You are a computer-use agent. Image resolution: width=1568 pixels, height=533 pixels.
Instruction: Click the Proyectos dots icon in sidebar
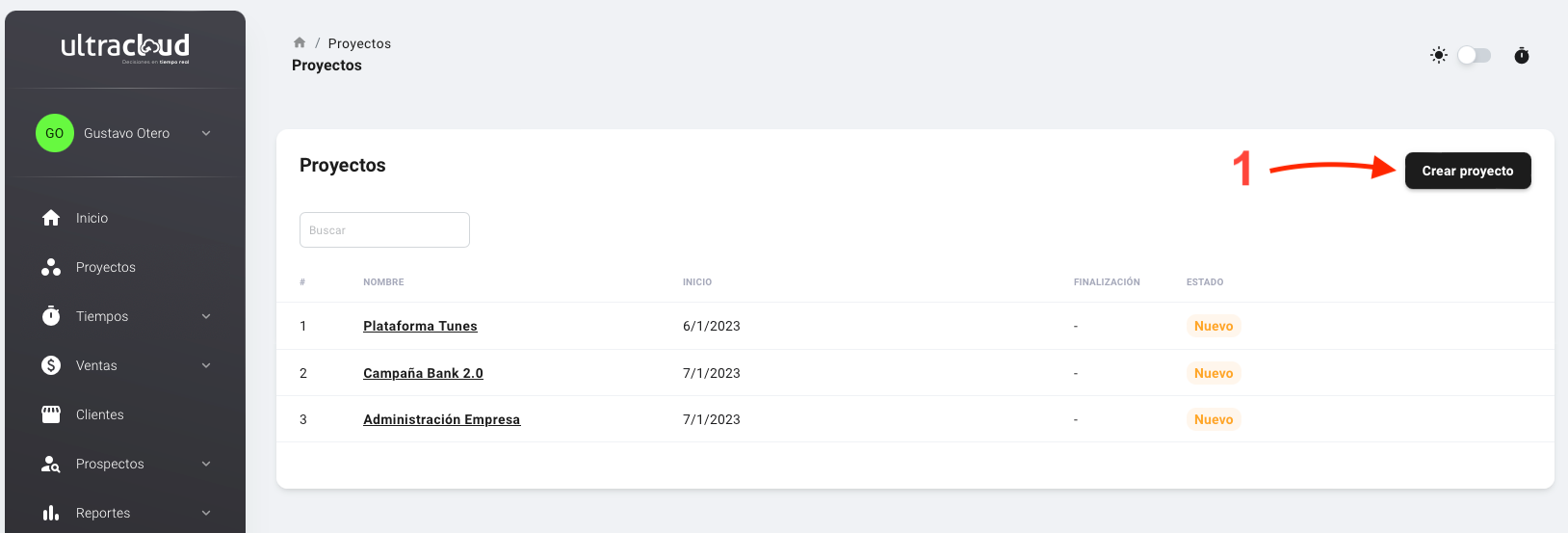(51, 267)
